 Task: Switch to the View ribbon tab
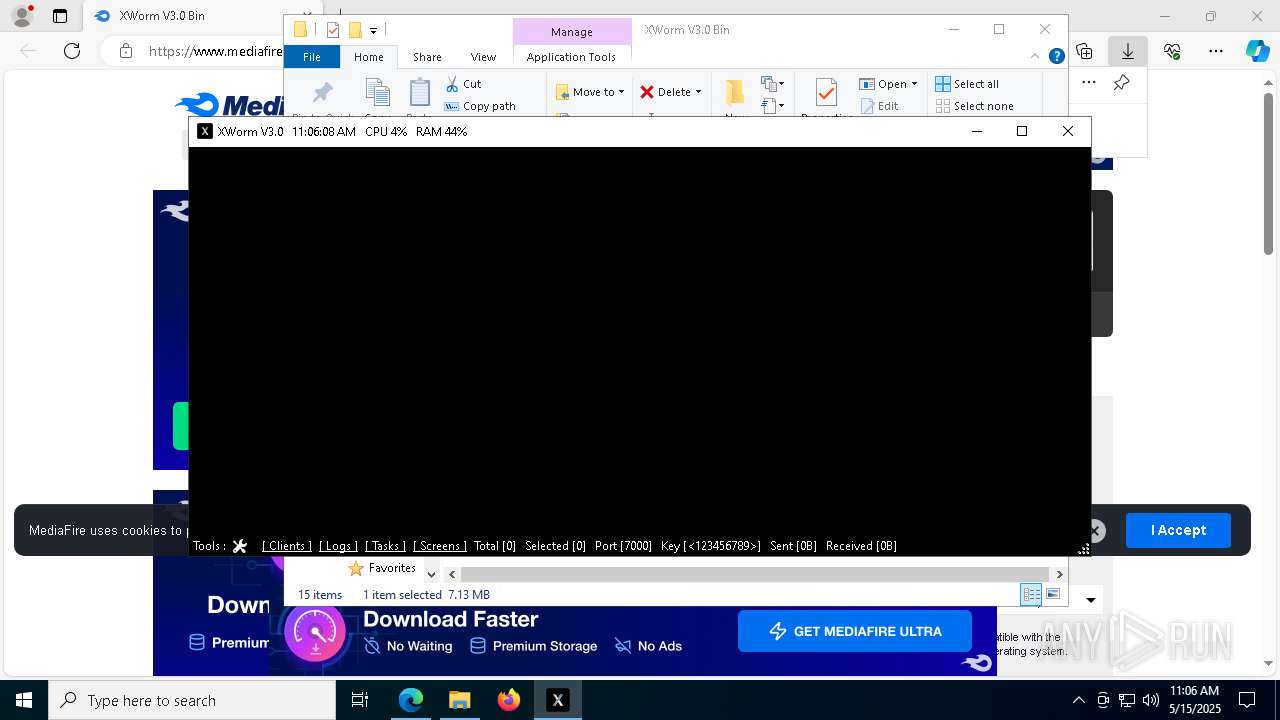coord(483,57)
